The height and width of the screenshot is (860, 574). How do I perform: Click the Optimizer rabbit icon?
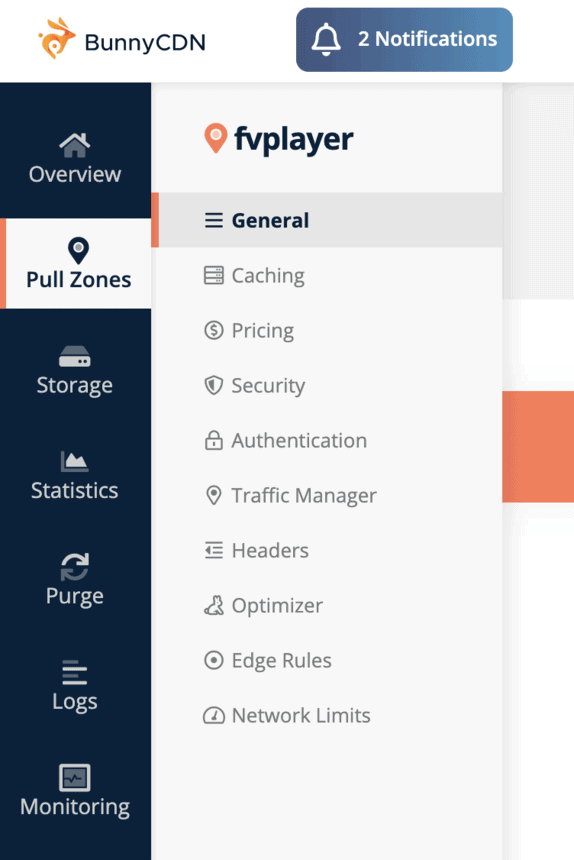(x=214, y=606)
